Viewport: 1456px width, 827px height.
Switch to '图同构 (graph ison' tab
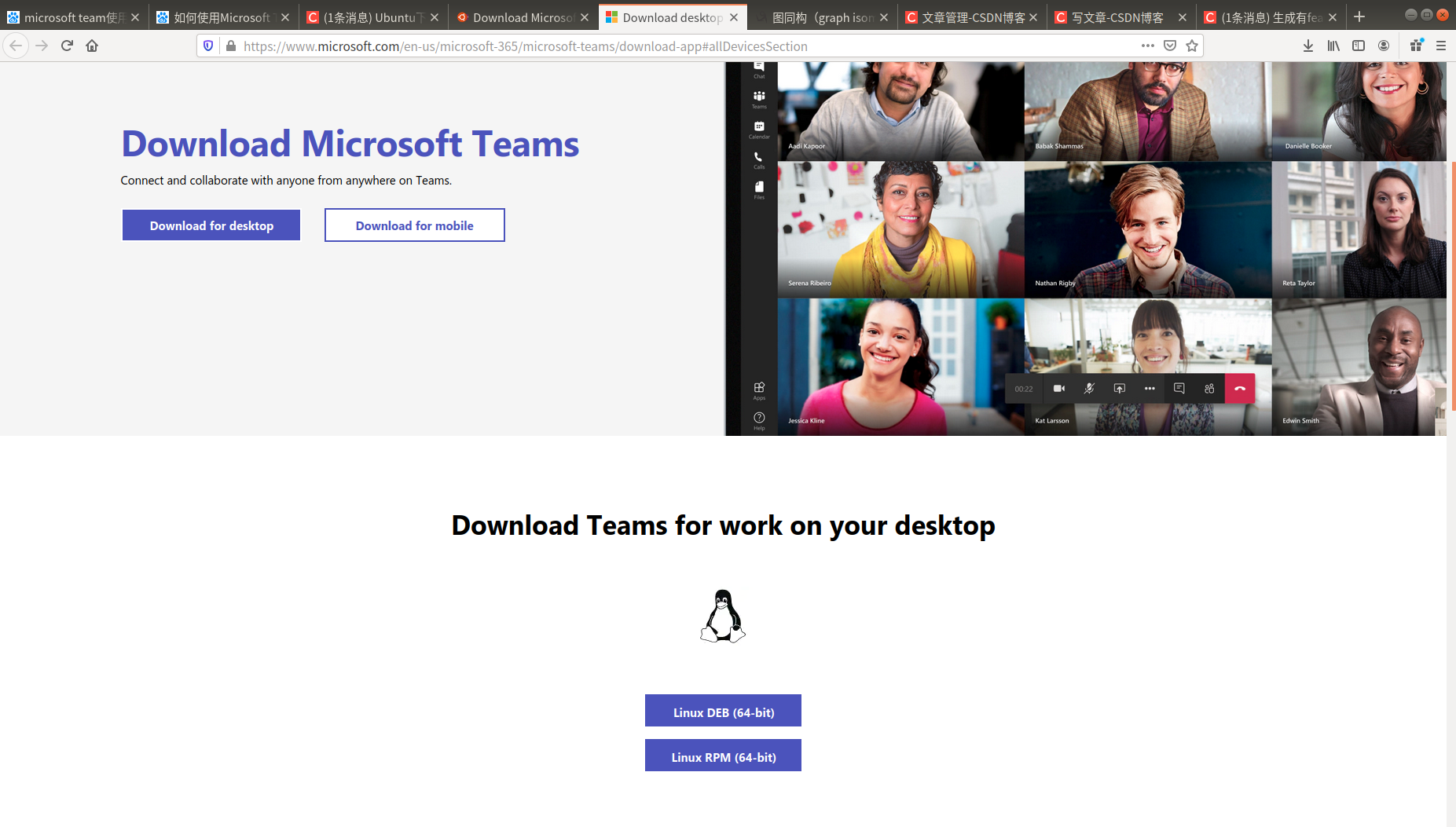click(822, 17)
